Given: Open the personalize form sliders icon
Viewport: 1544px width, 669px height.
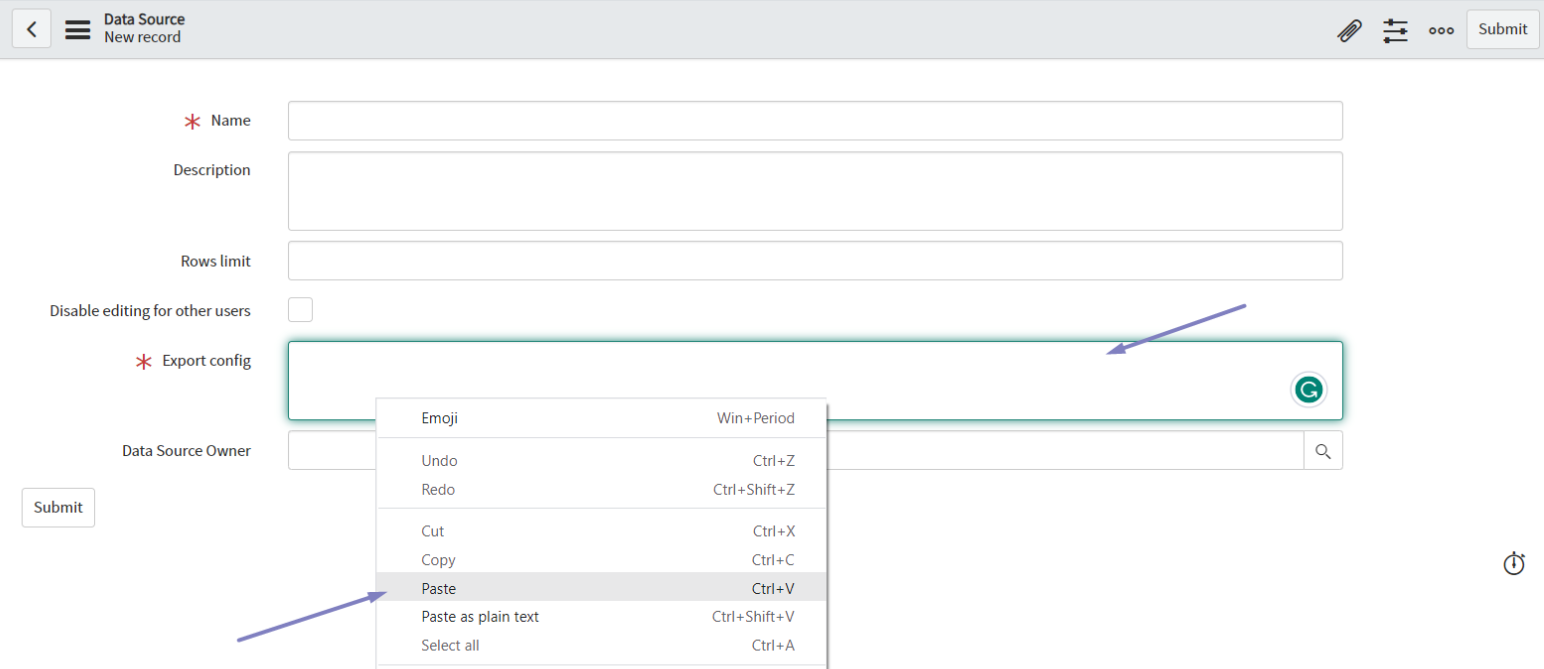Looking at the screenshot, I should [1395, 30].
